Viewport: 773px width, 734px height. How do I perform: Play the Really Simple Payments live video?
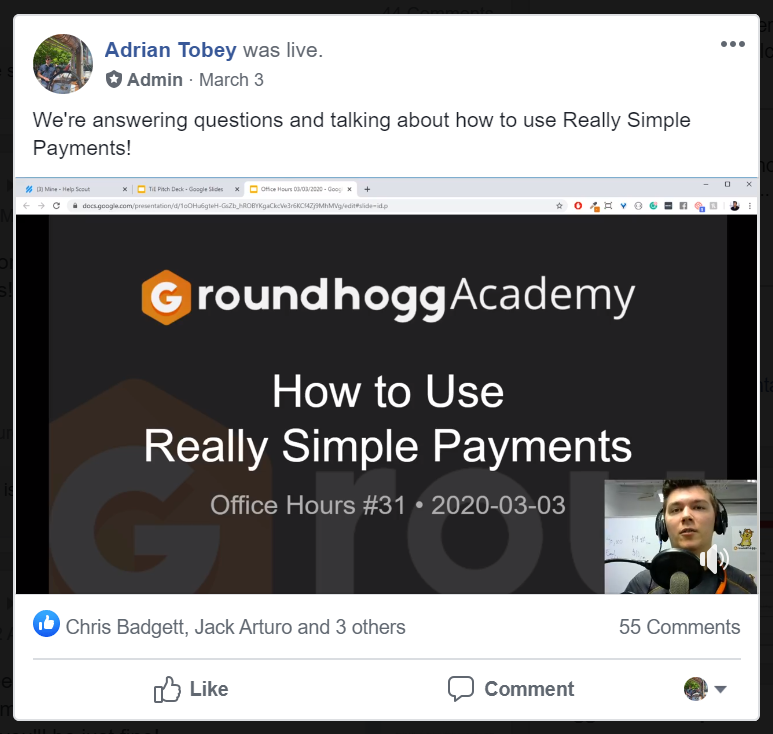[x=386, y=385]
